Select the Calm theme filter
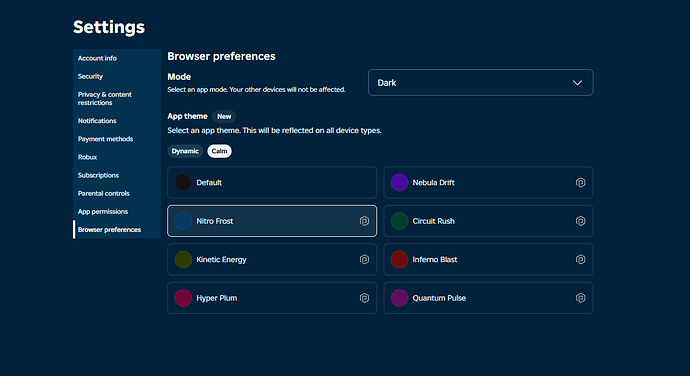The image size is (690, 376). point(219,151)
